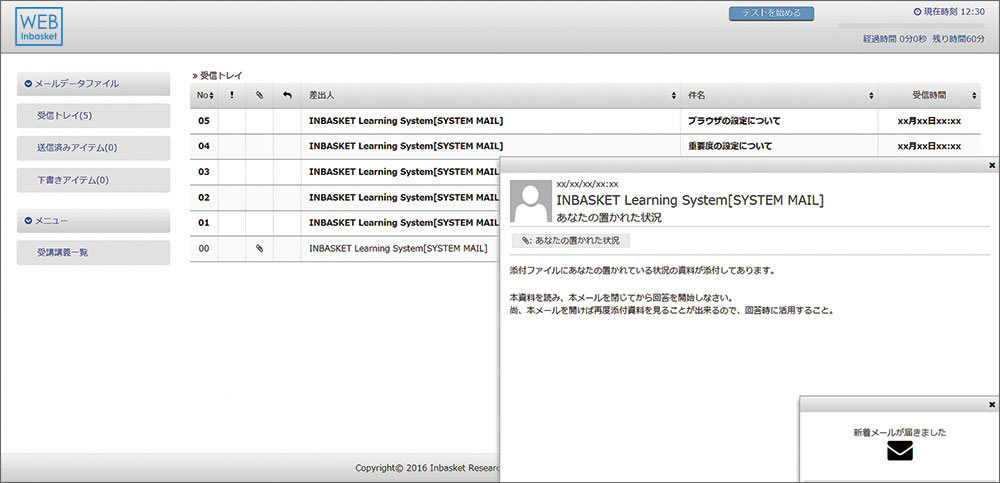Open 受信トレイ(5) folder
This screenshot has height=483, width=1000.
point(94,116)
